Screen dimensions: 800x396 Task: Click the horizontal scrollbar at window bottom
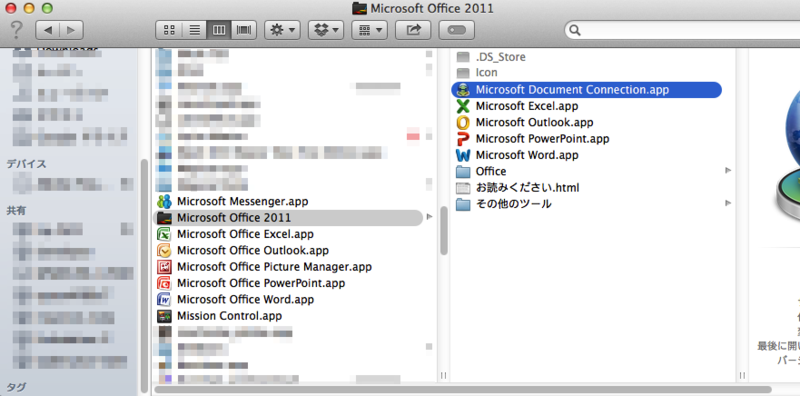462,389
